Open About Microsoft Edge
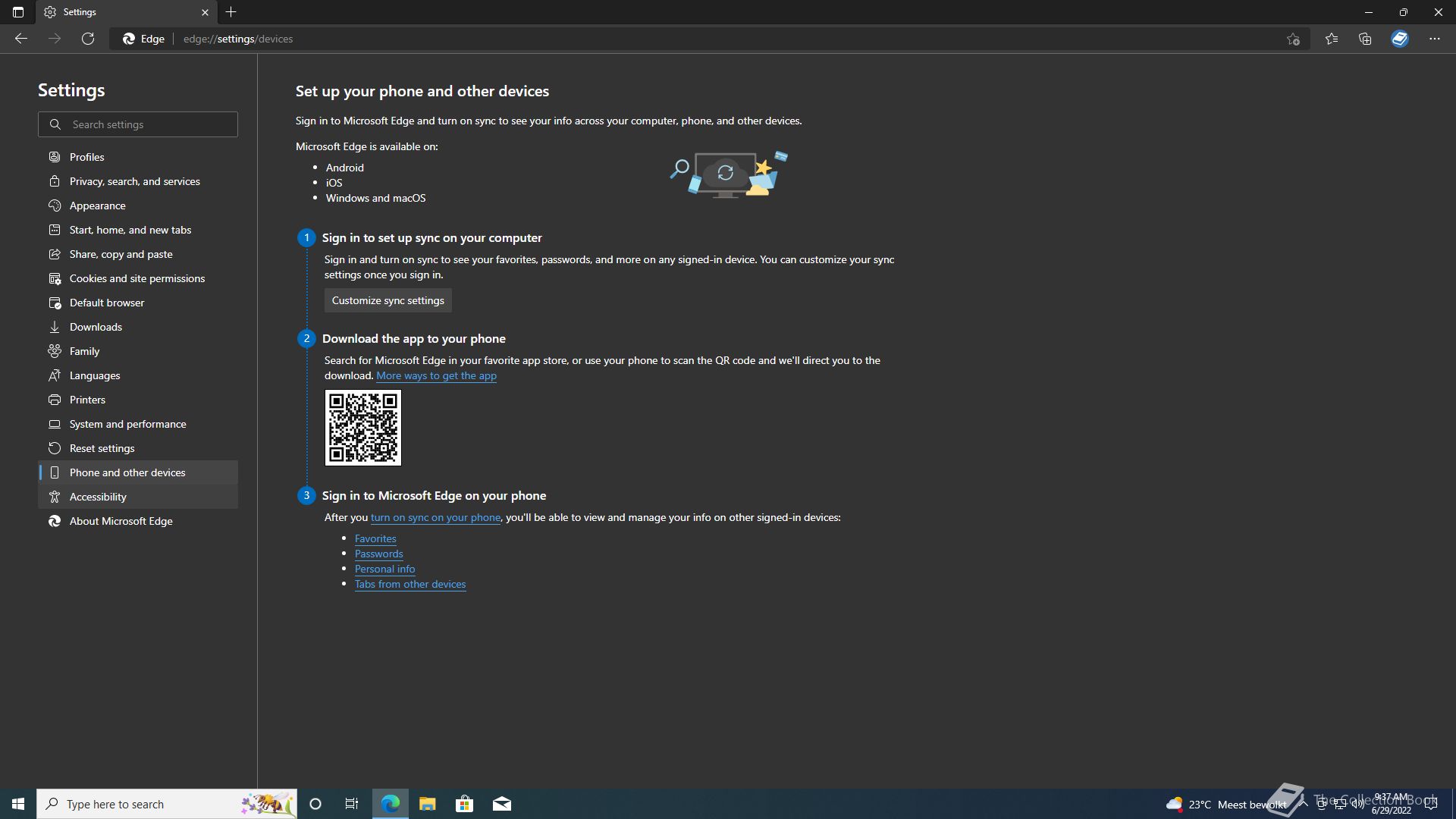Viewport: 1456px width, 819px height. point(138,521)
